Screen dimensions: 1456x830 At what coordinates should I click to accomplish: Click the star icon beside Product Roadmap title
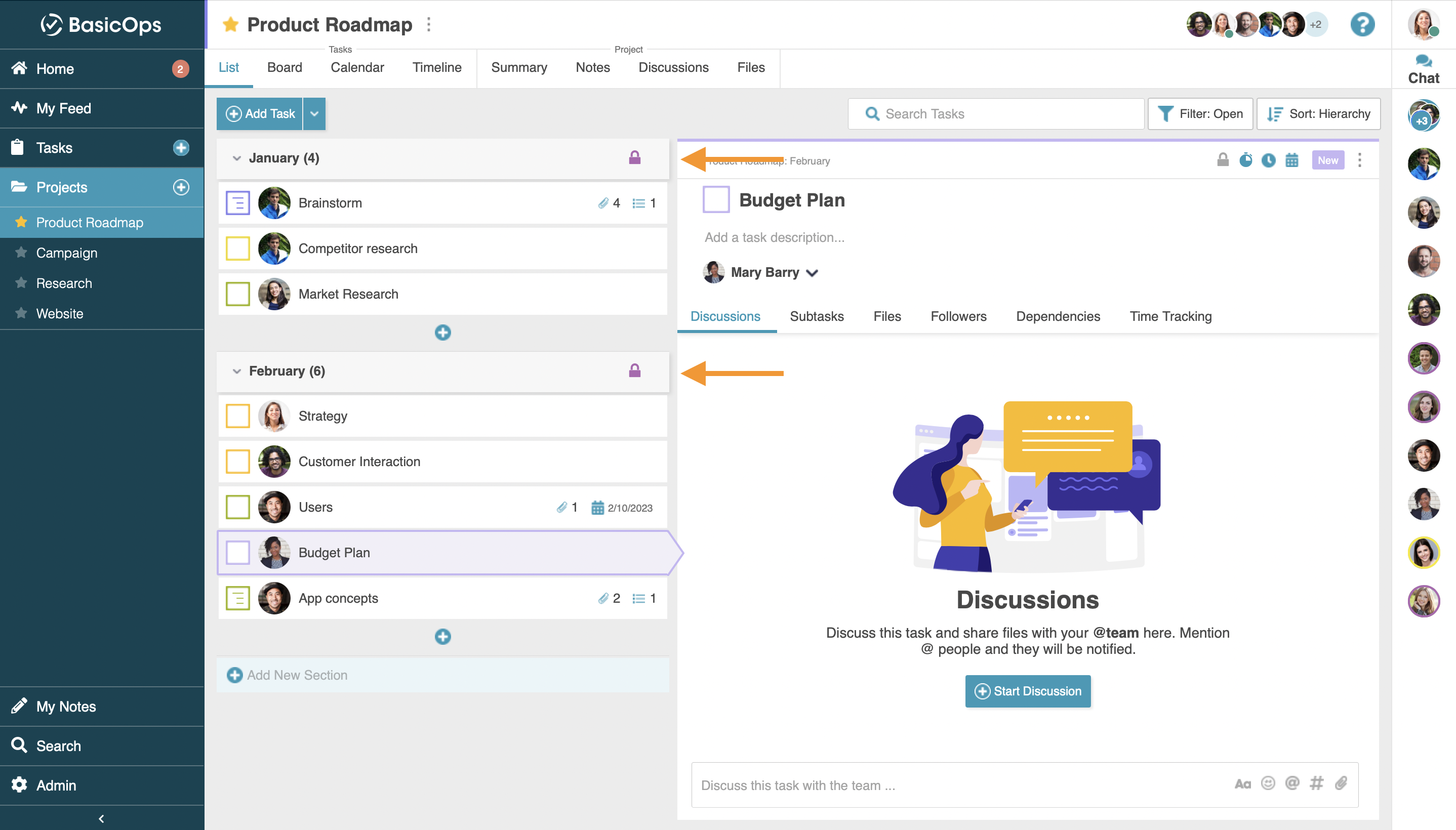[x=230, y=24]
